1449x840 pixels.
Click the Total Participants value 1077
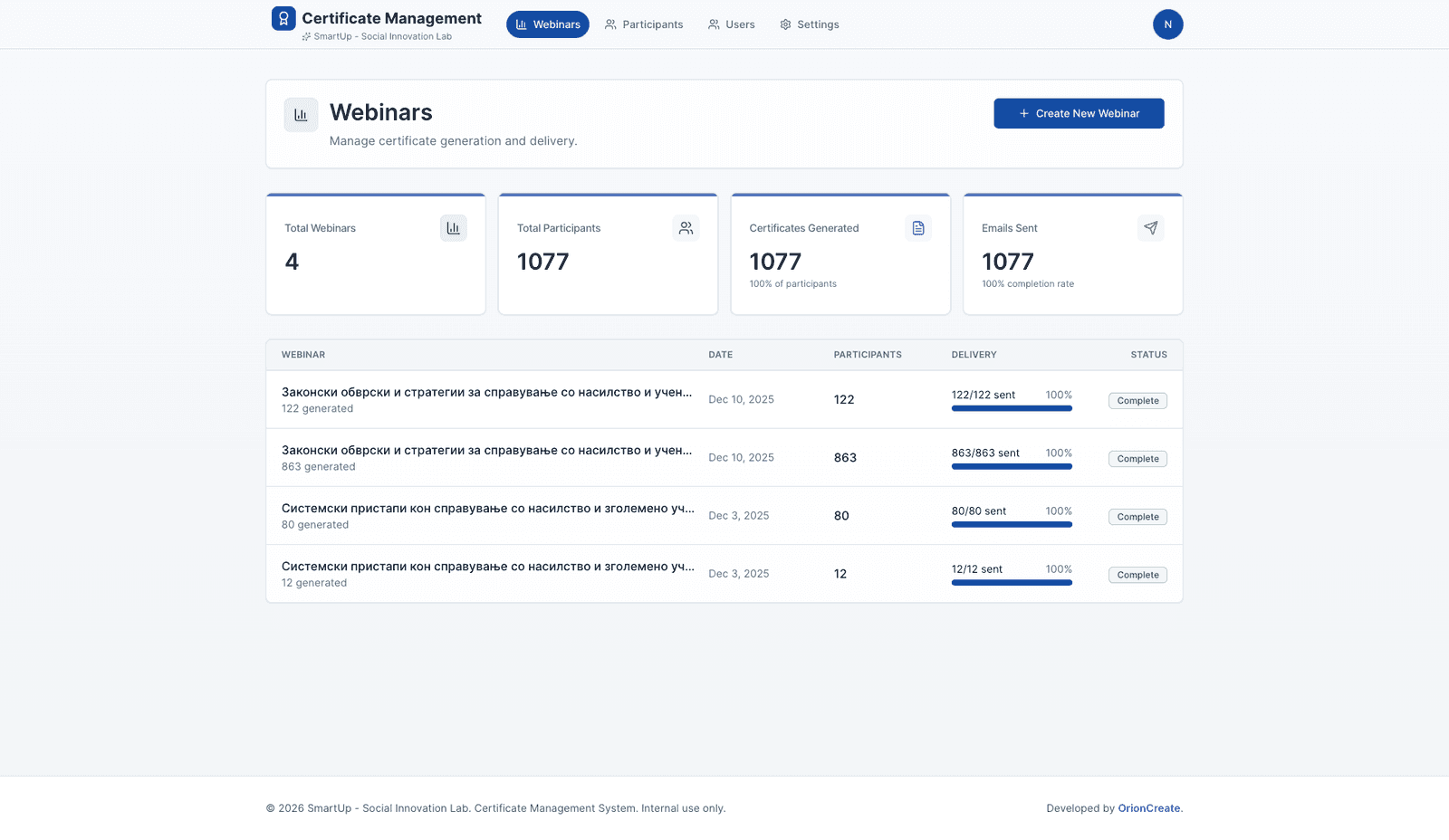coord(542,262)
